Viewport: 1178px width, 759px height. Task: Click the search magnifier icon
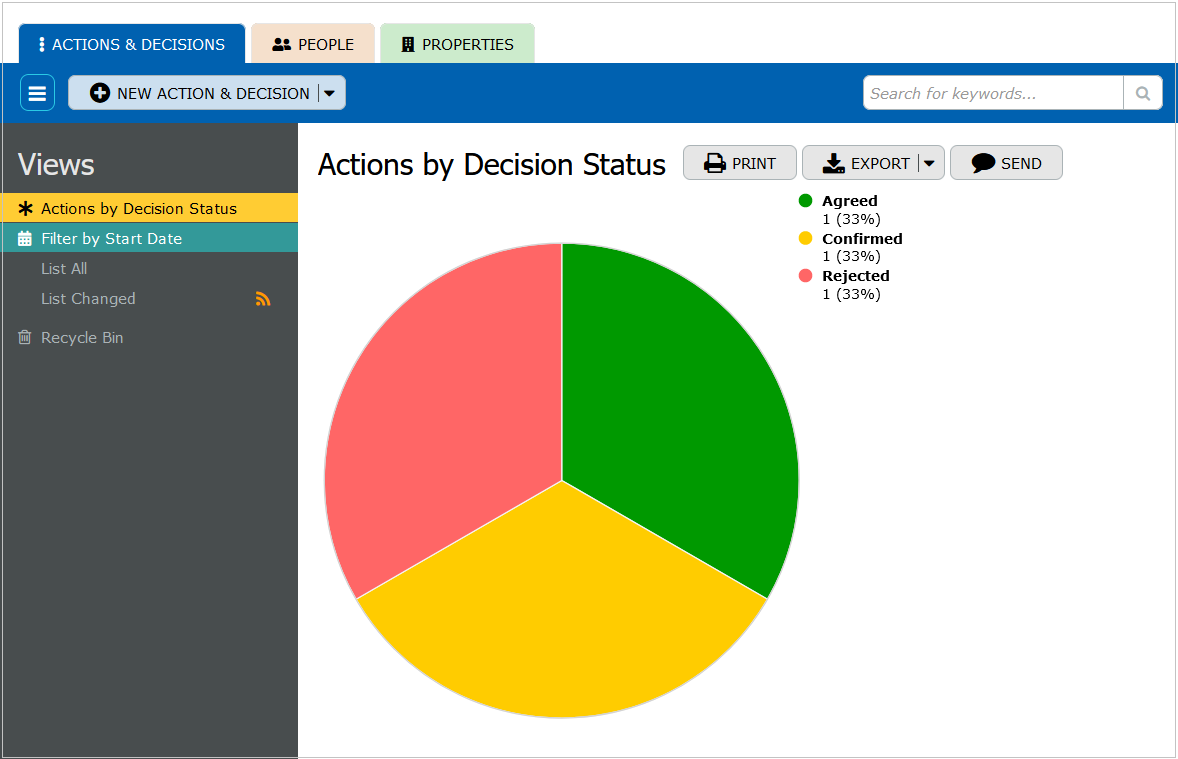point(1142,93)
